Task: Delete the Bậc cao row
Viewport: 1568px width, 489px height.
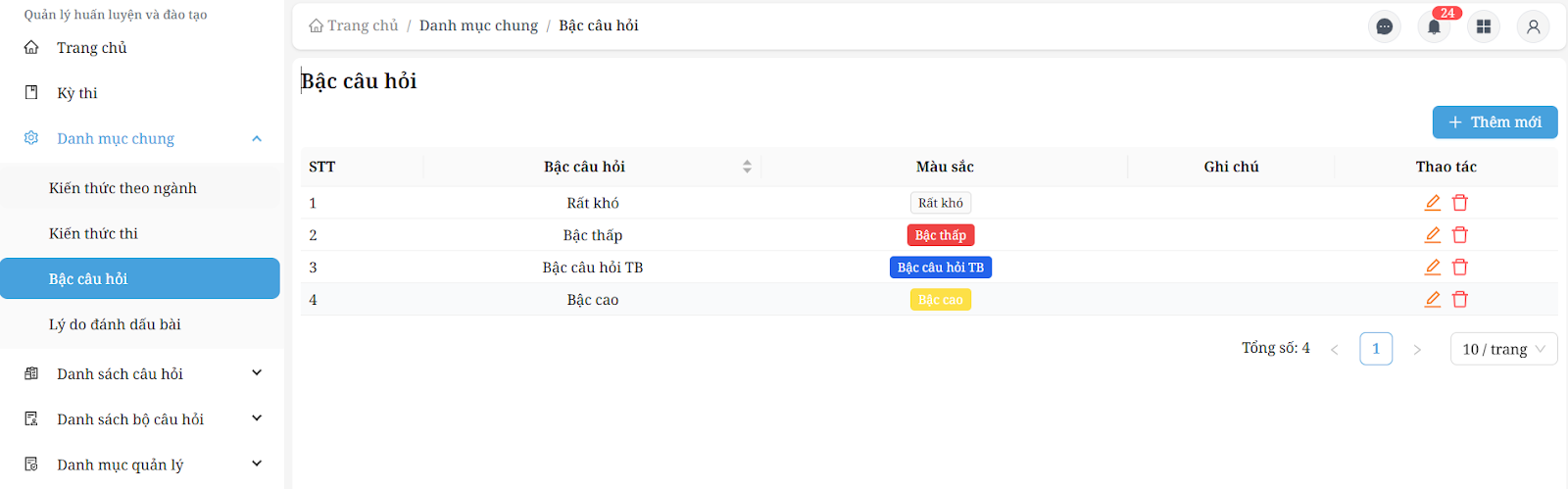Action: click(x=1460, y=300)
